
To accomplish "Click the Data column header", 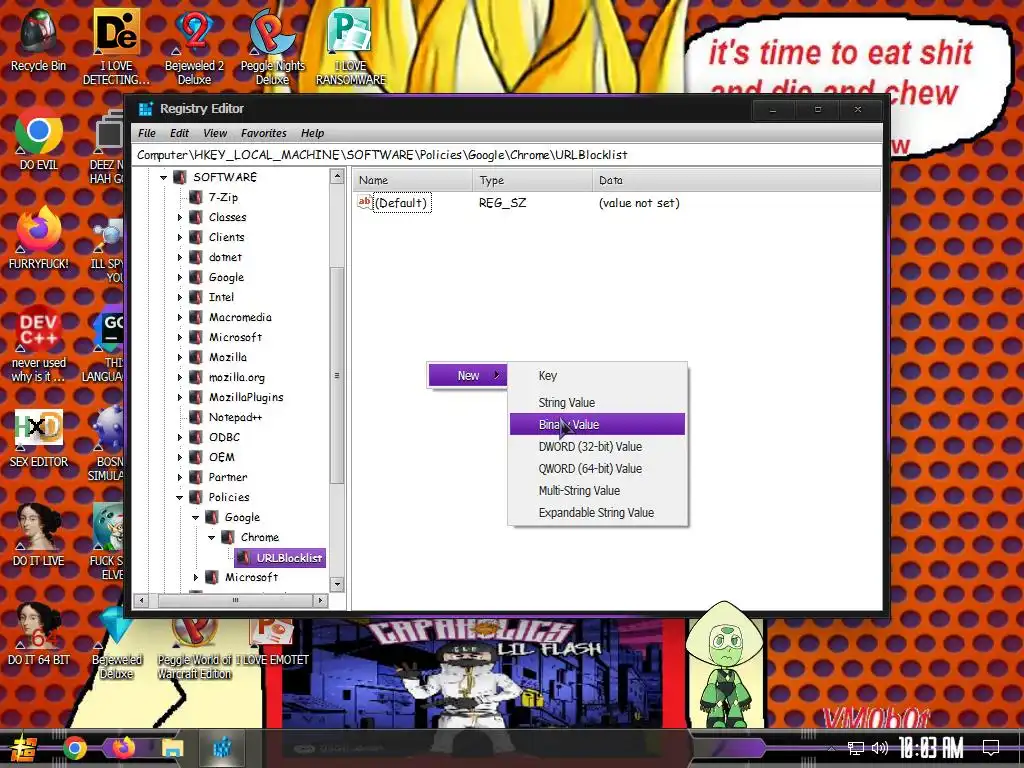I will (737, 180).
